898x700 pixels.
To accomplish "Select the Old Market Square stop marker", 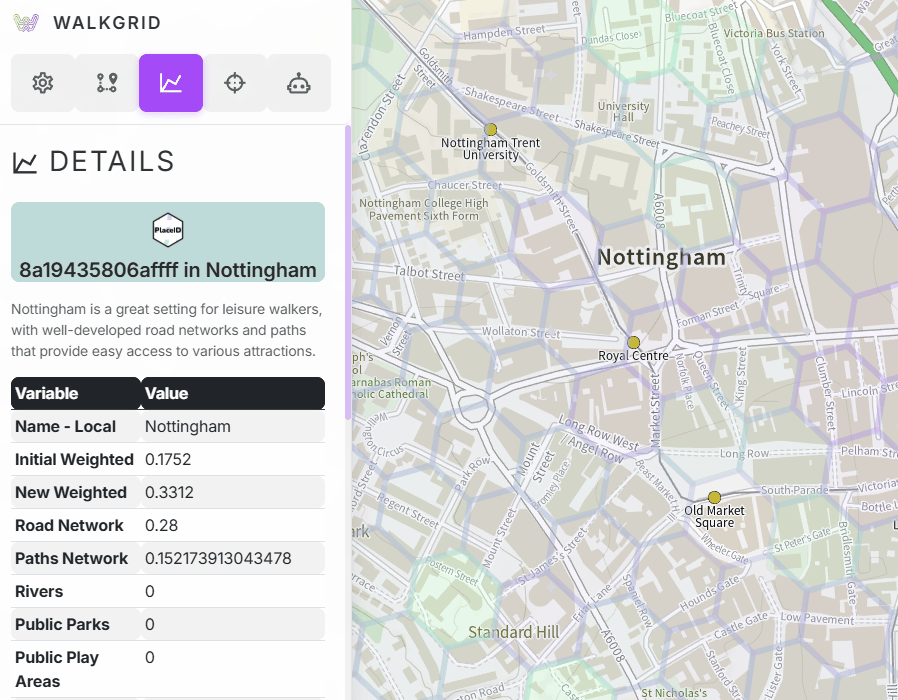I will [715, 497].
